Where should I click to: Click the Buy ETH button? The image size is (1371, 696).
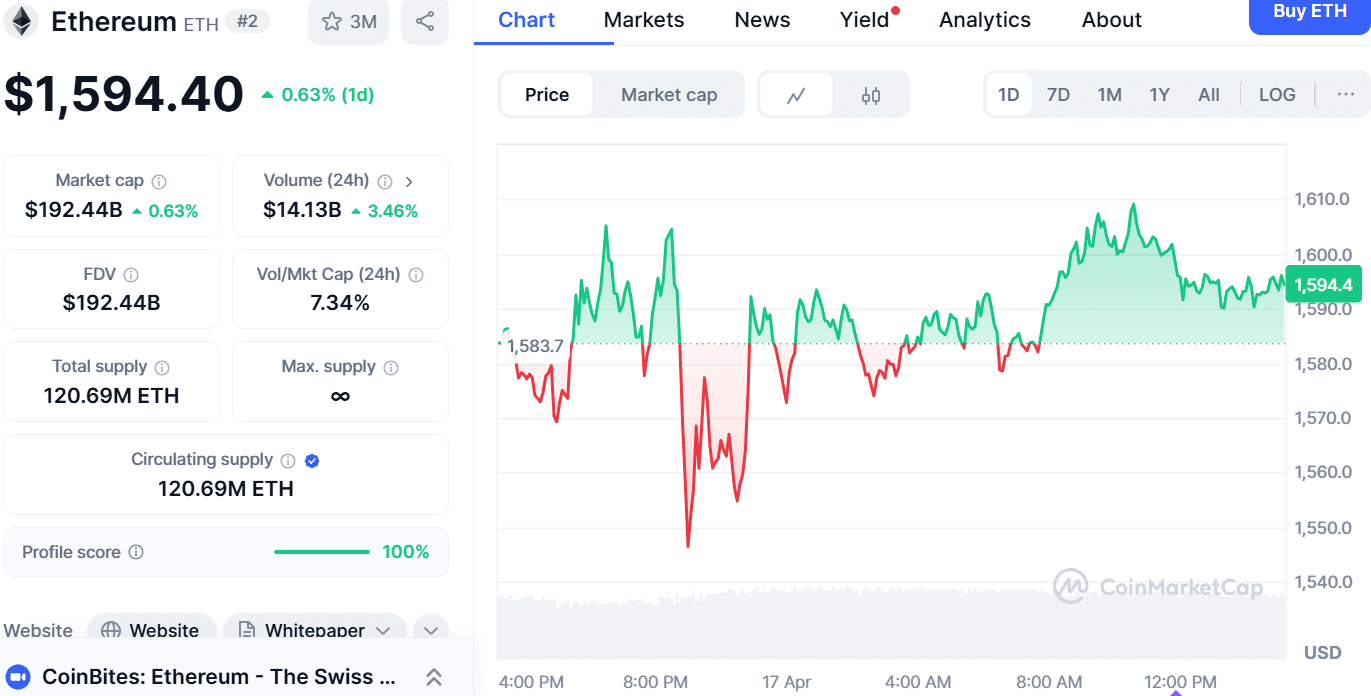pyautogui.click(x=1308, y=11)
